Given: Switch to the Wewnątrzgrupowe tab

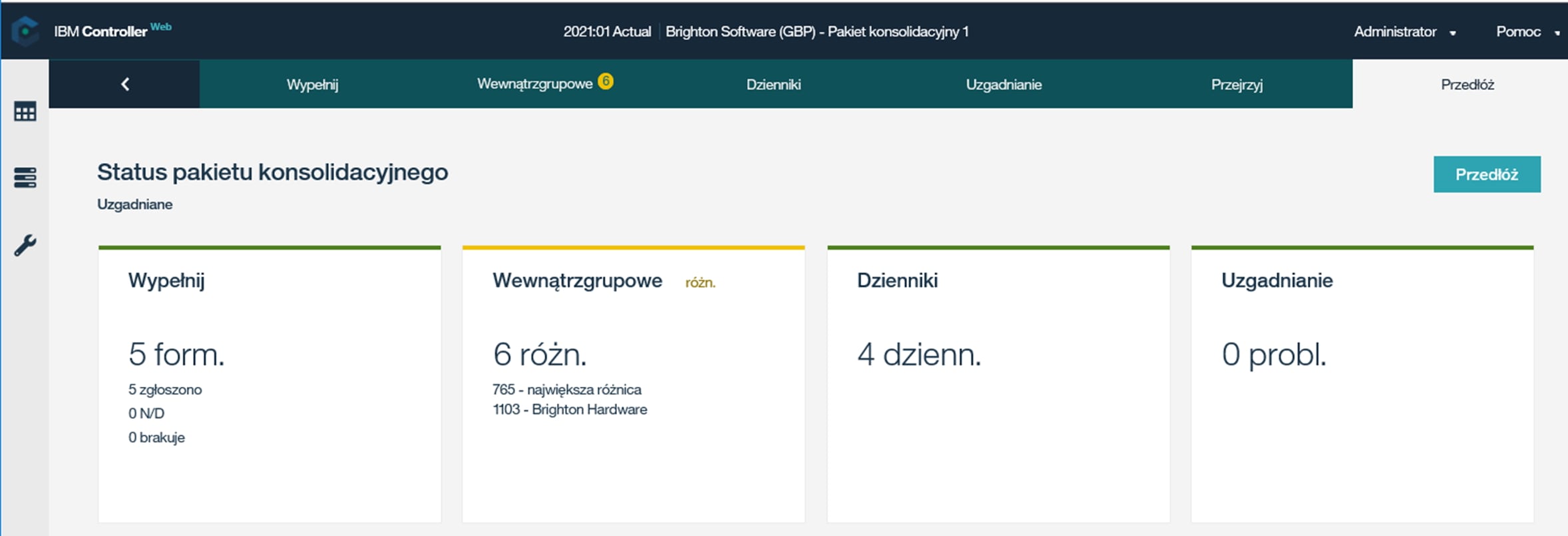Looking at the screenshot, I should (534, 85).
